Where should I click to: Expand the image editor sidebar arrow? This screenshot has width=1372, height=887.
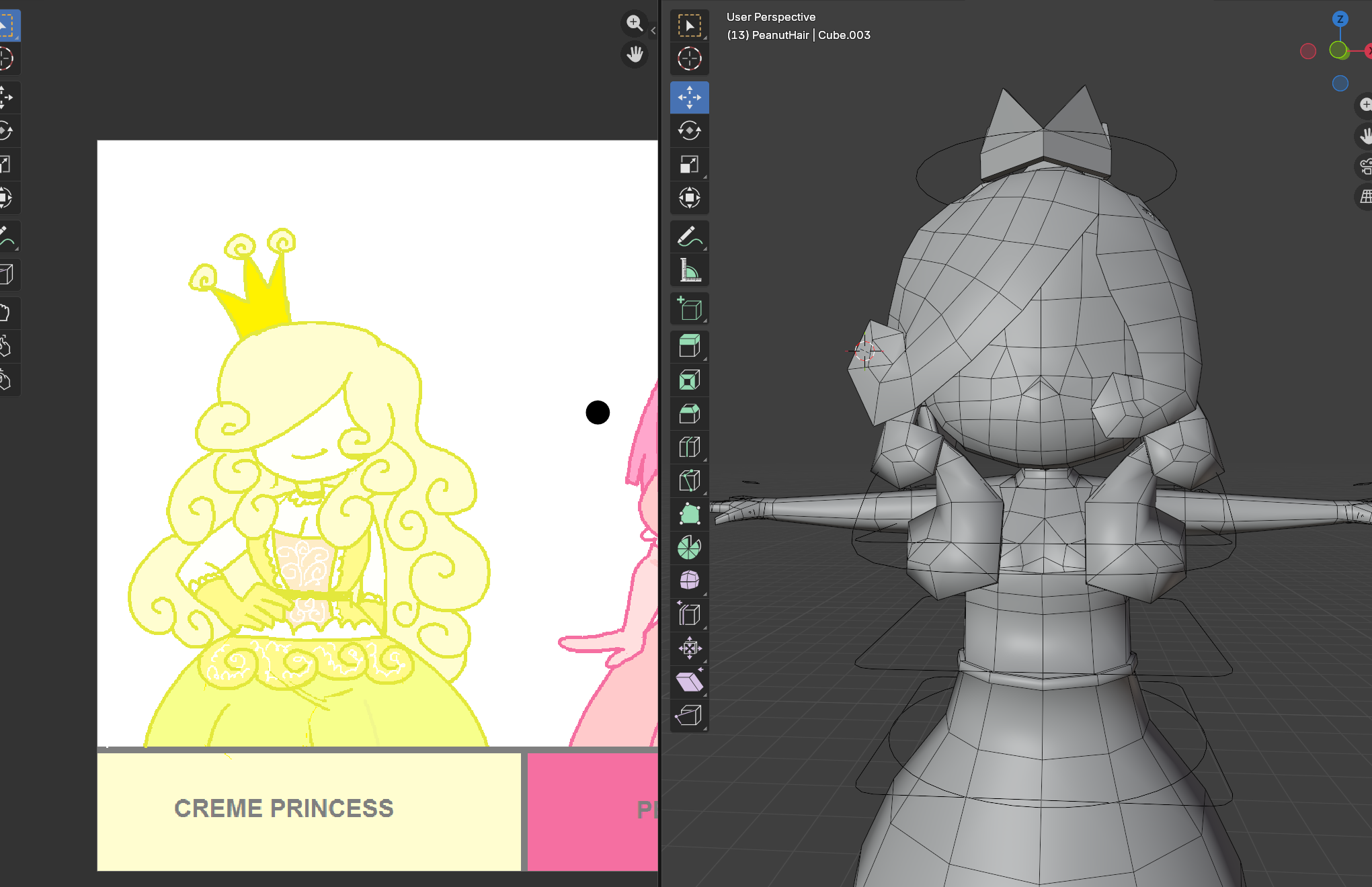click(653, 30)
